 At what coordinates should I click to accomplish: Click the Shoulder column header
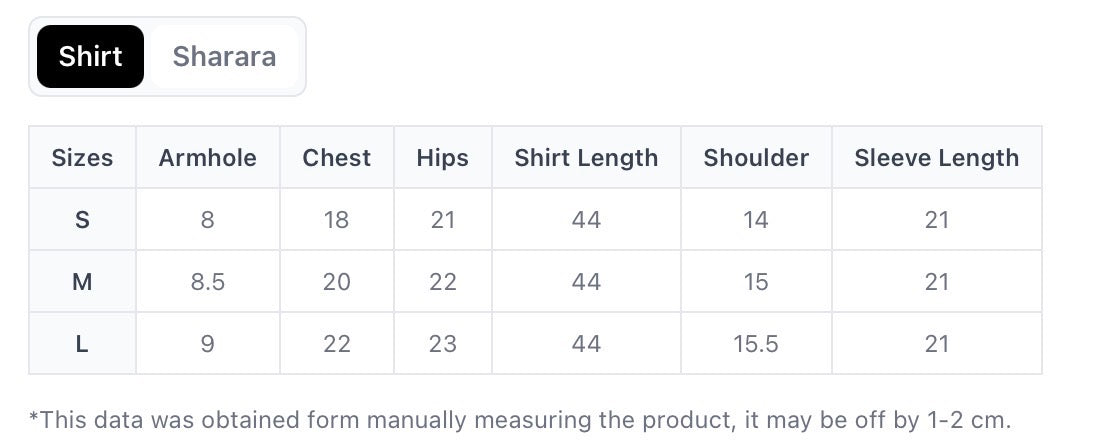tap(756, 158)
